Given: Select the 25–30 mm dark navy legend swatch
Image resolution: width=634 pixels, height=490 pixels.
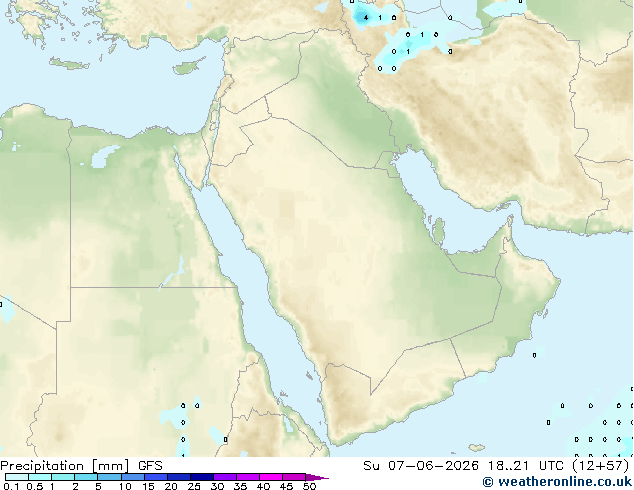Looking at the screenshot, I should pyautogui.click(x=202, y=477).
